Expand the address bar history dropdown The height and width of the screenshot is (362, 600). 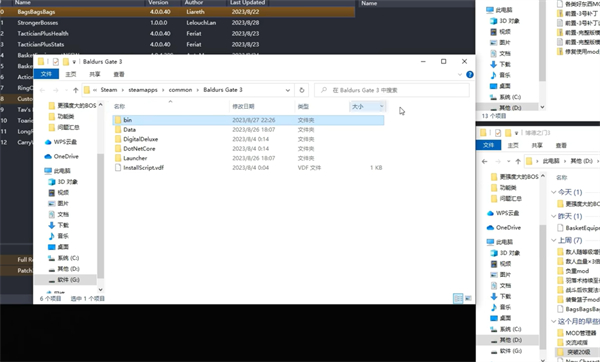point(287,90)
